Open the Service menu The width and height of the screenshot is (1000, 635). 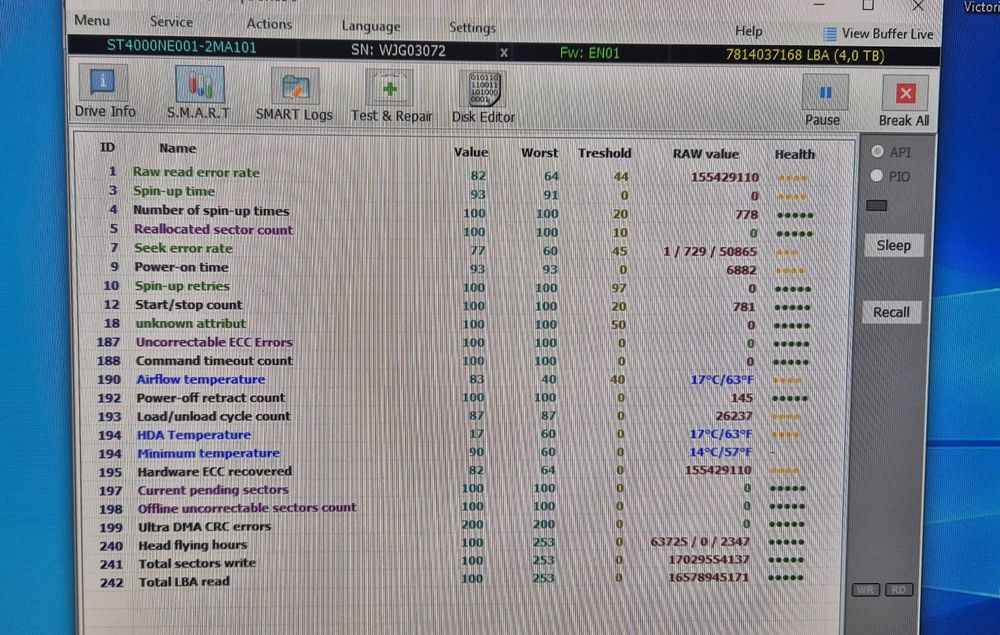pos(171,22)
